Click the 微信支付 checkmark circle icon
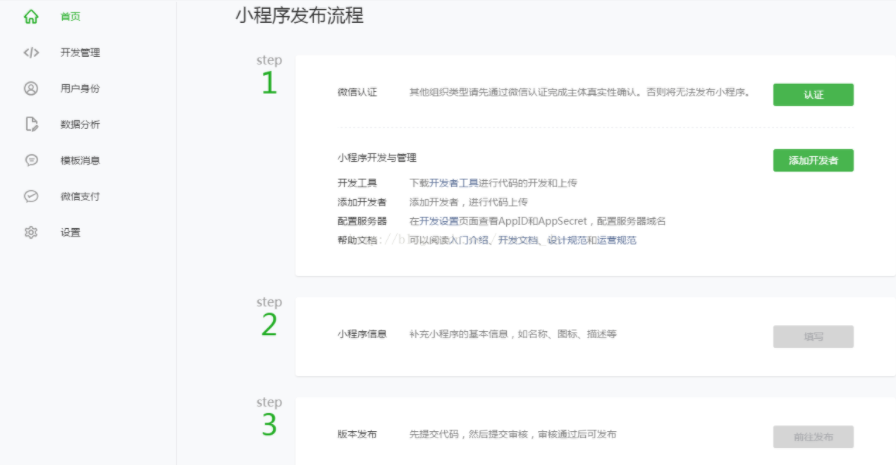Image resolution: width=896 pixels, height=476 pixels. click(31, 196)
